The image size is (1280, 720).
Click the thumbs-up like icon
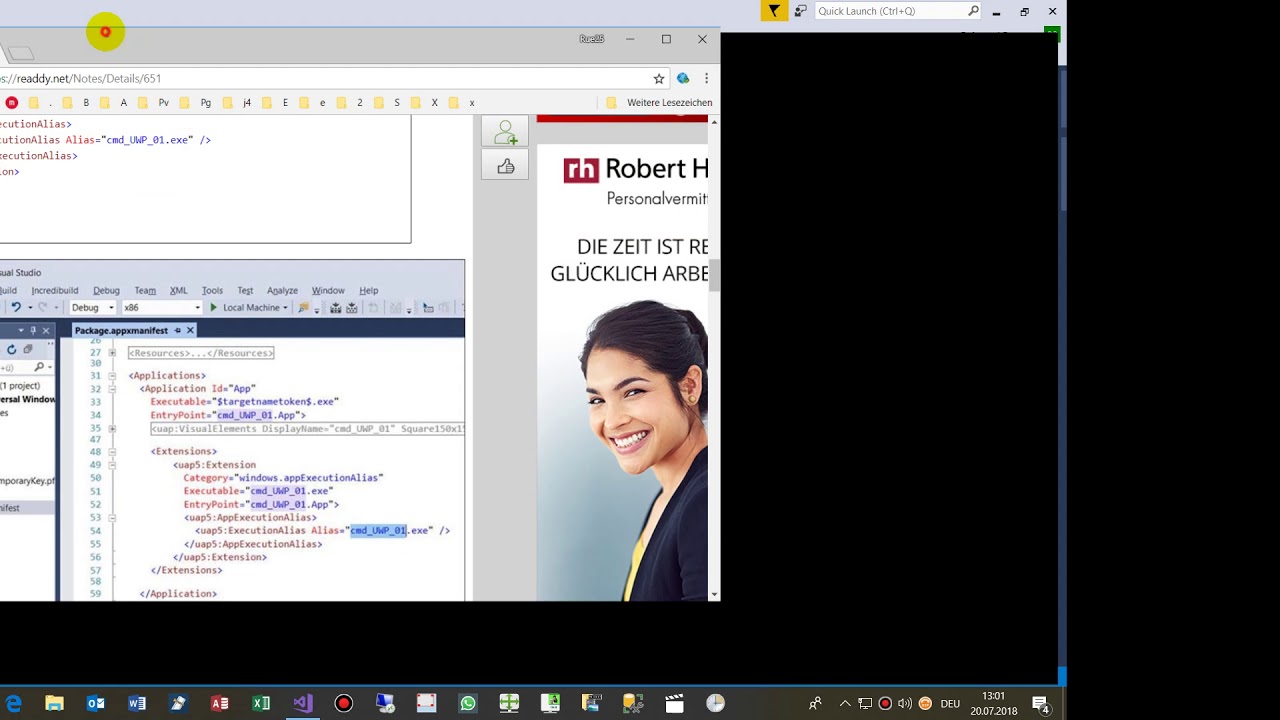pyautogui.click(x=505, y=166)
